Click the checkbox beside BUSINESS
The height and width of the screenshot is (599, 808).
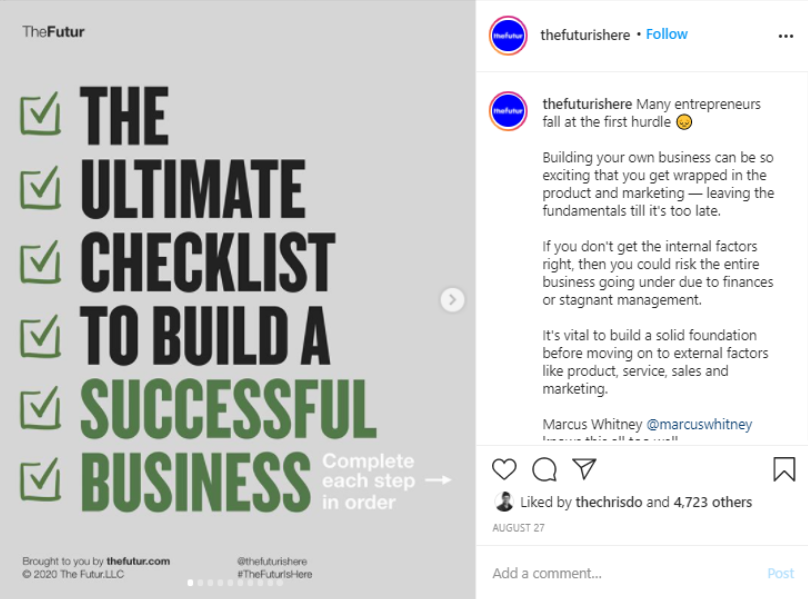[x=40, y=479]
